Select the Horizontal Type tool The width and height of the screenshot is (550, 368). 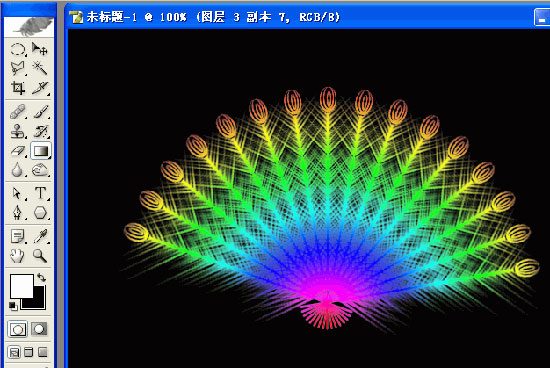40,193
